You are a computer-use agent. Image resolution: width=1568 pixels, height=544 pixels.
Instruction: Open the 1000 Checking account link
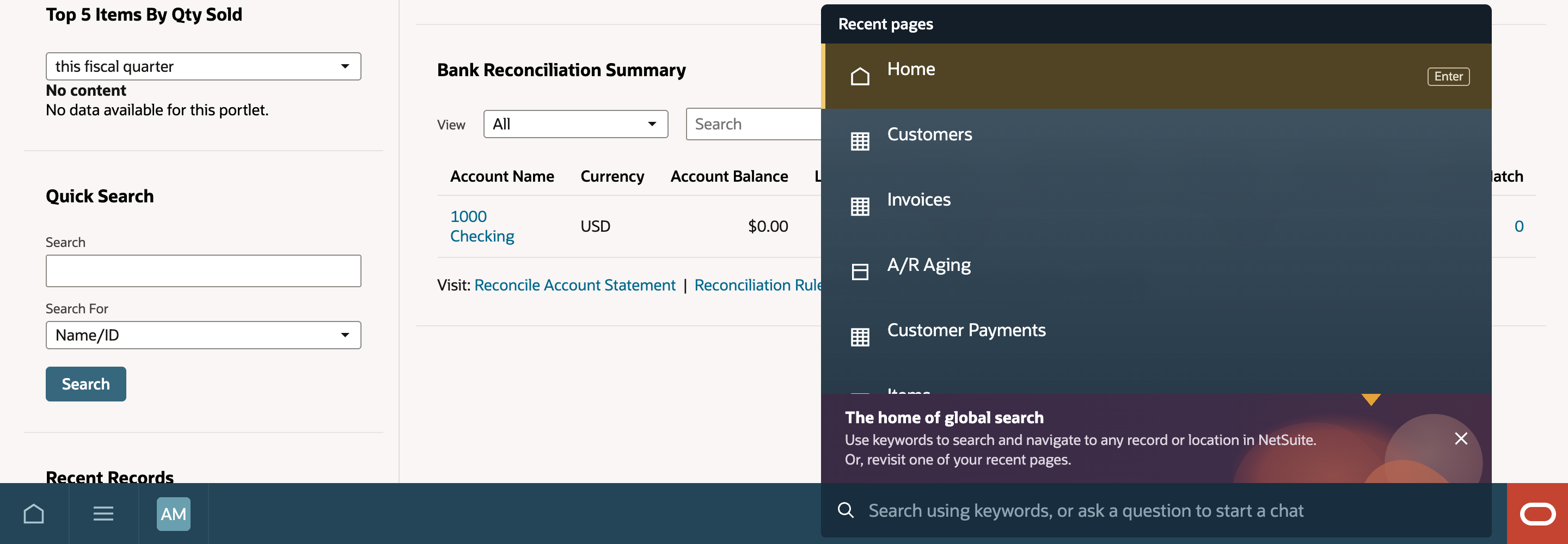click(482, 226)
